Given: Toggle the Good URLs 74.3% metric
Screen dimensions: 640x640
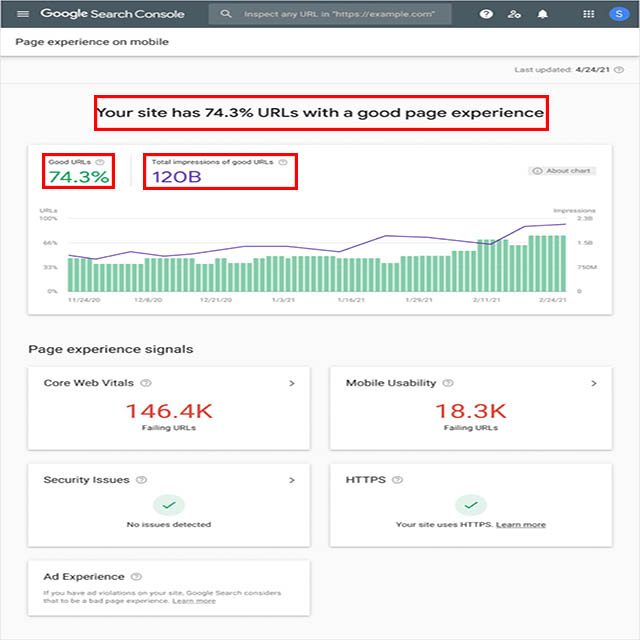Looking at the screenshot, I should coord(78,171).
